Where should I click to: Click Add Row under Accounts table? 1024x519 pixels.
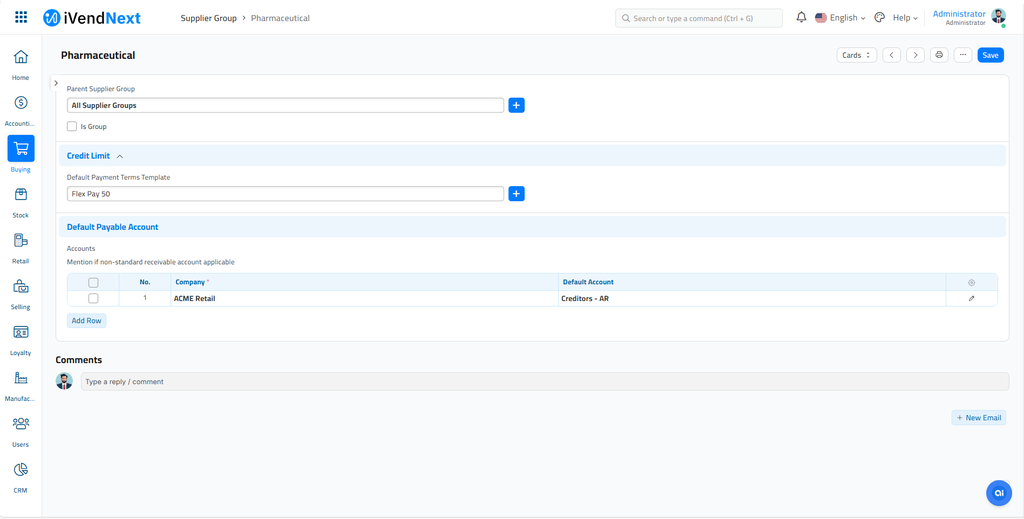(x=87, y=321)
